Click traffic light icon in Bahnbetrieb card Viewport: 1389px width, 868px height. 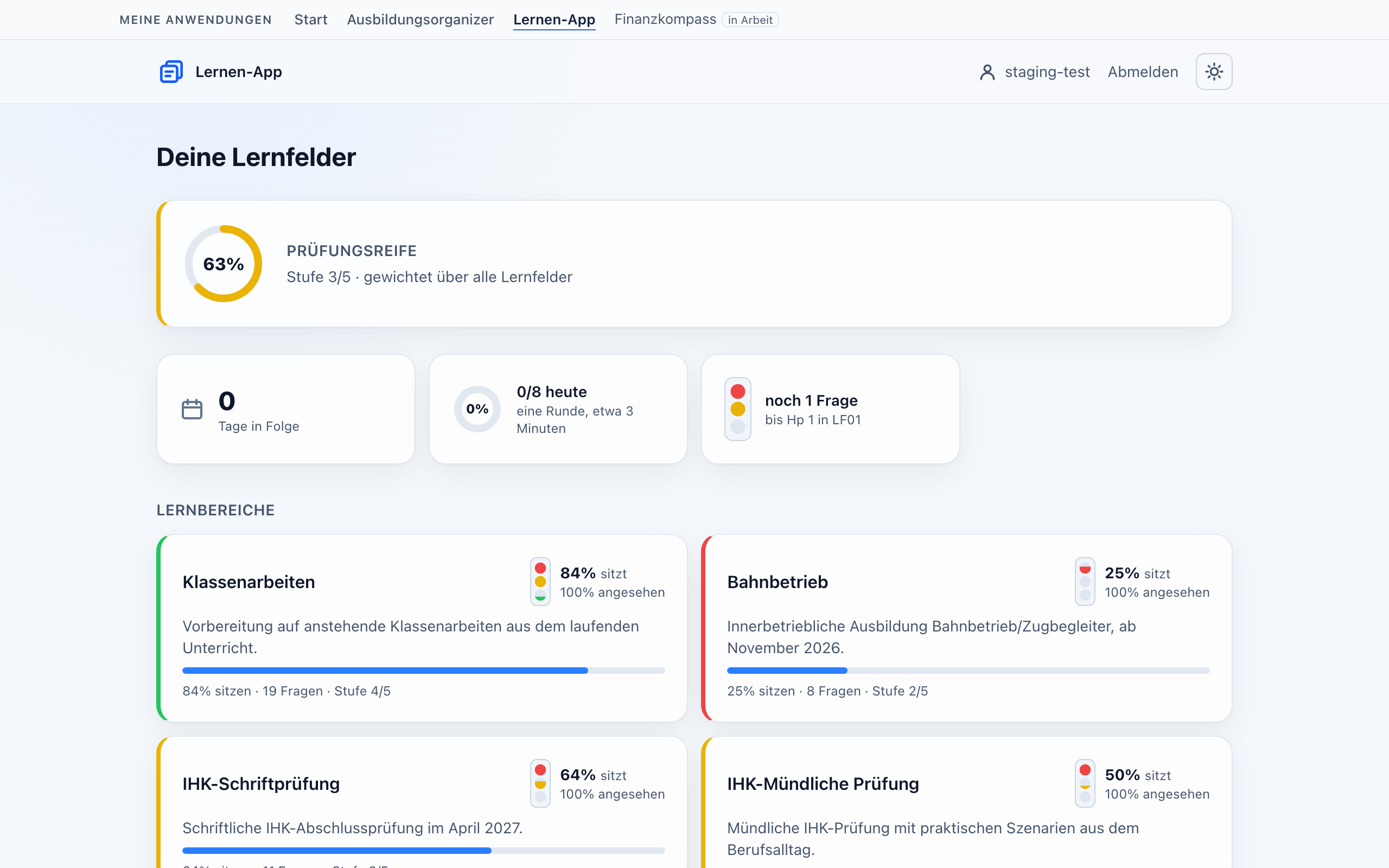pyautogui.click(x=1085, y=582)
